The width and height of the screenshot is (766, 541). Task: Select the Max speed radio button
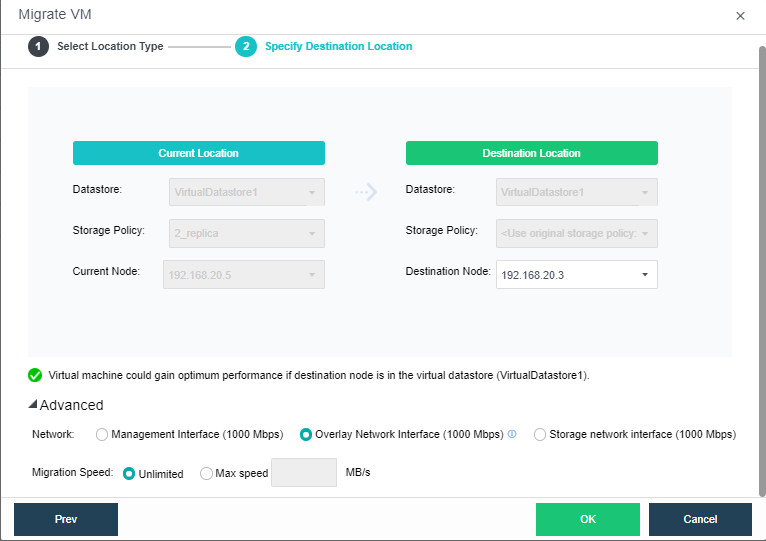coord(206,474)
